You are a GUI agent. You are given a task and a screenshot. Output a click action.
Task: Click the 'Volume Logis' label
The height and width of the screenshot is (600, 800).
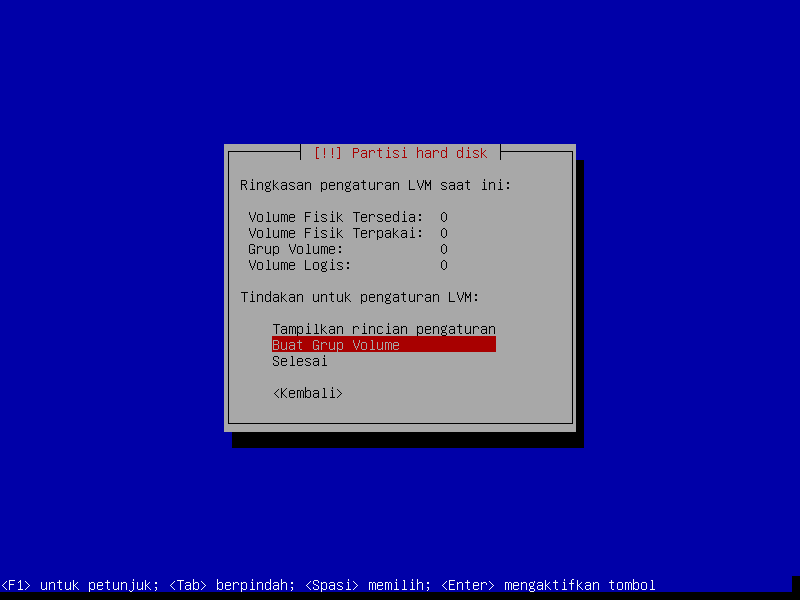[x=299, y=265]
